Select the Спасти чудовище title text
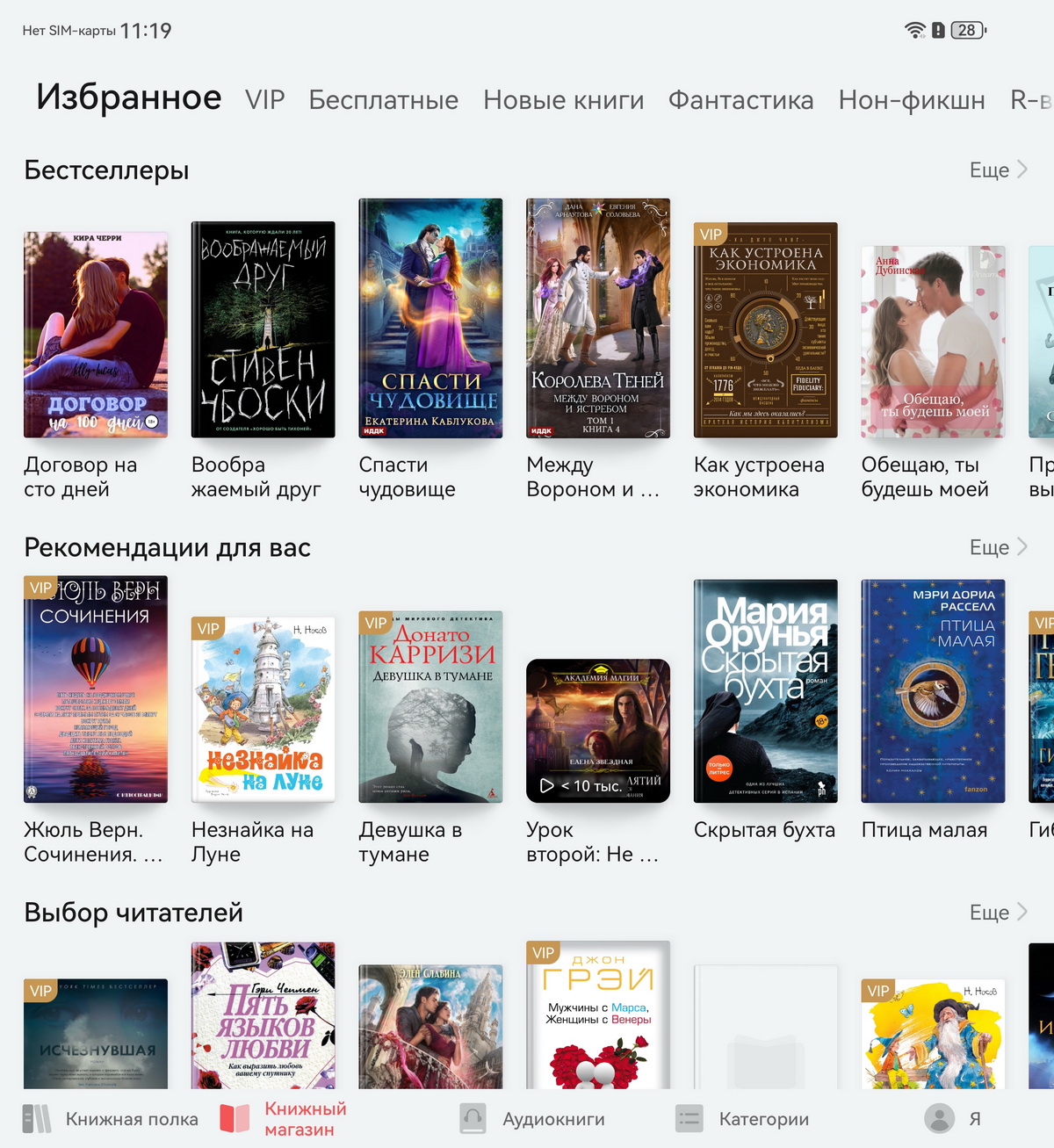 408,477
